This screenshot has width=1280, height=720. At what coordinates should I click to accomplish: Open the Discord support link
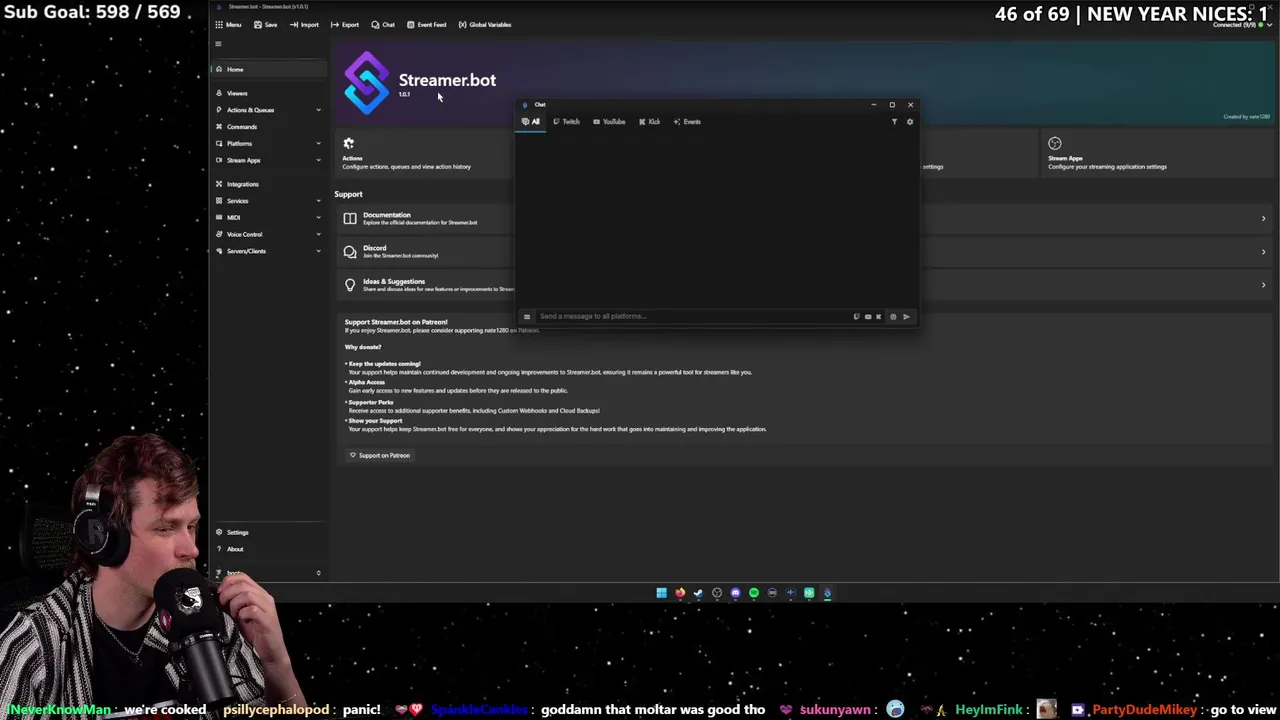(x=400, y=251)
